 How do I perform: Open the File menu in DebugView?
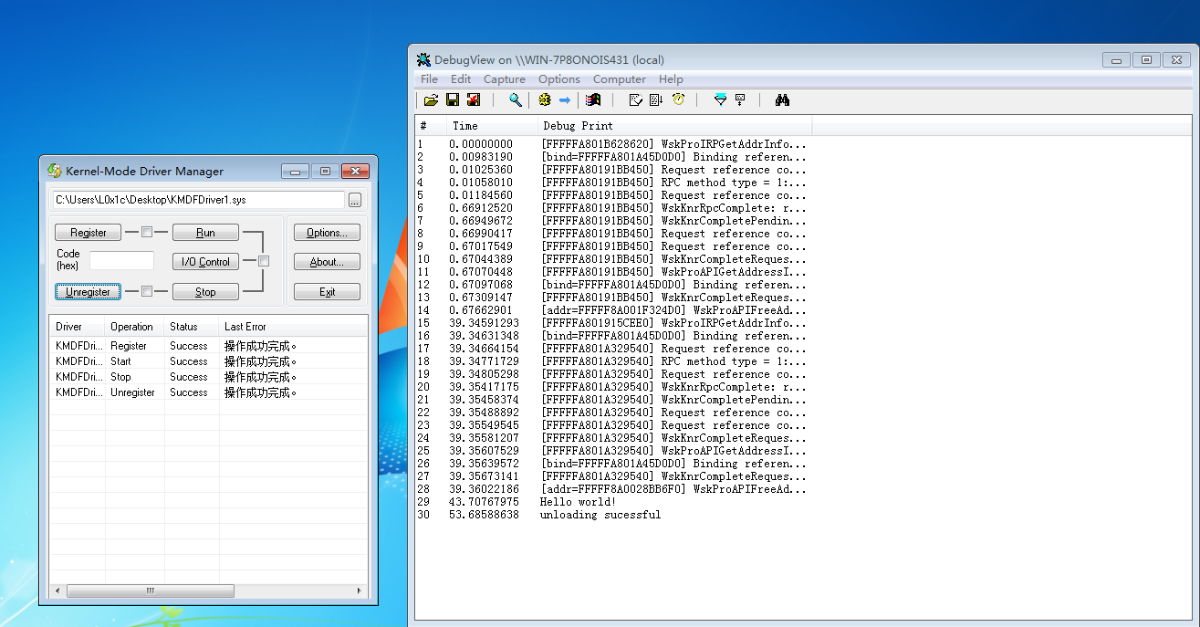(429, 79)
